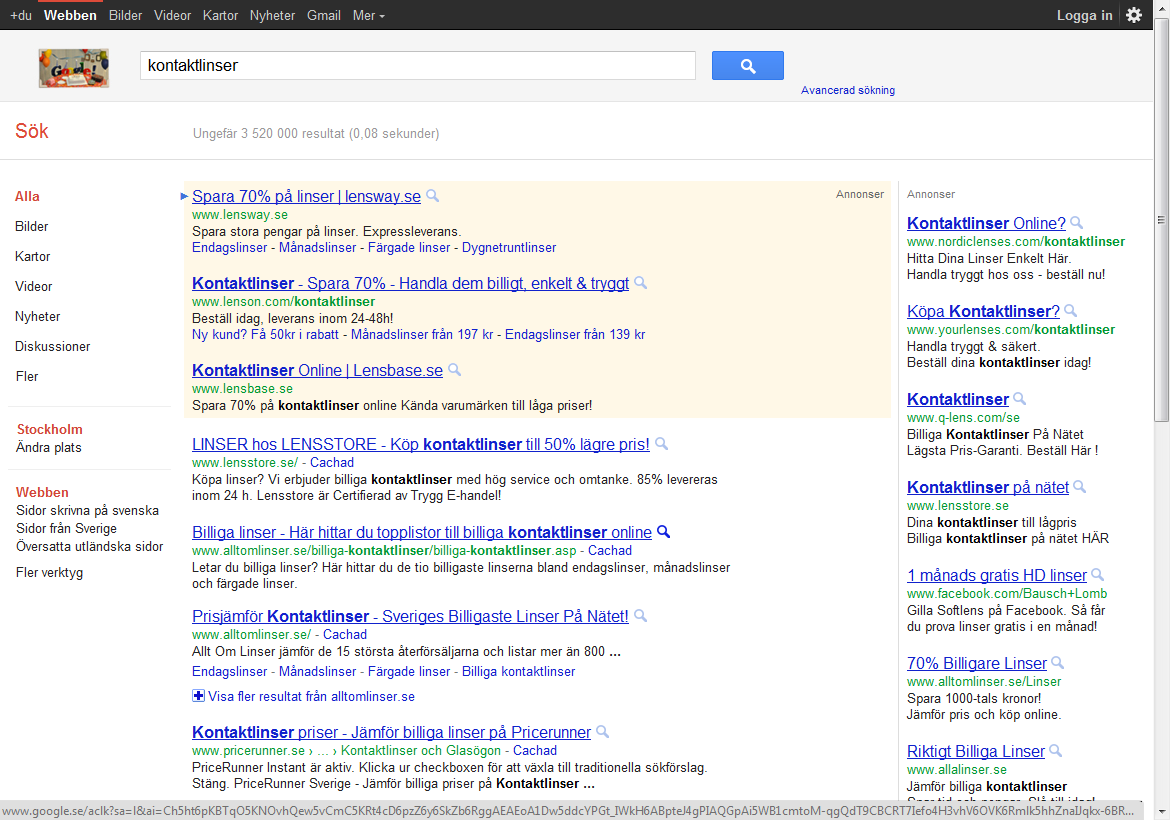The image size is (1170, 820).
Task: Open the 'Mer' dropdown in top bar
Action: [369, 15]
